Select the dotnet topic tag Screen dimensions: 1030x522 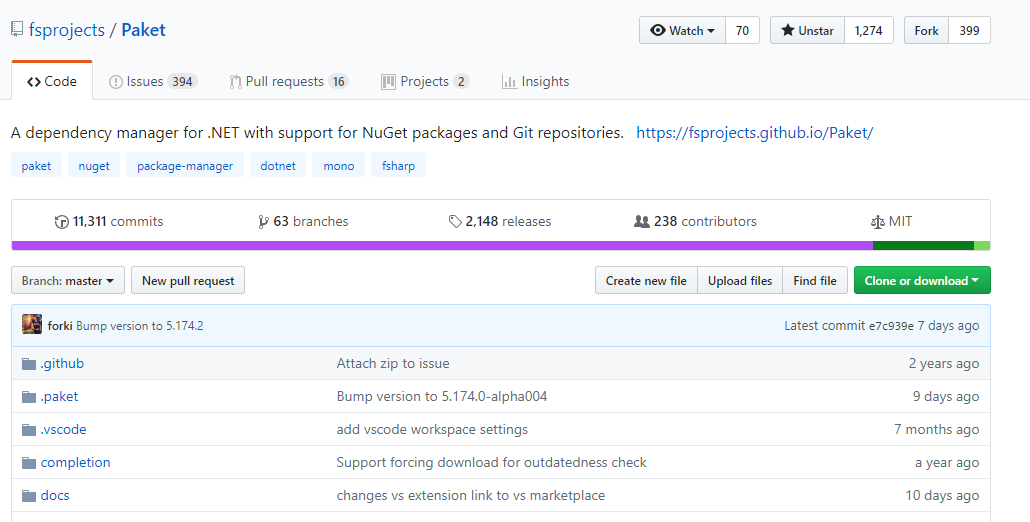pos(278,165)
